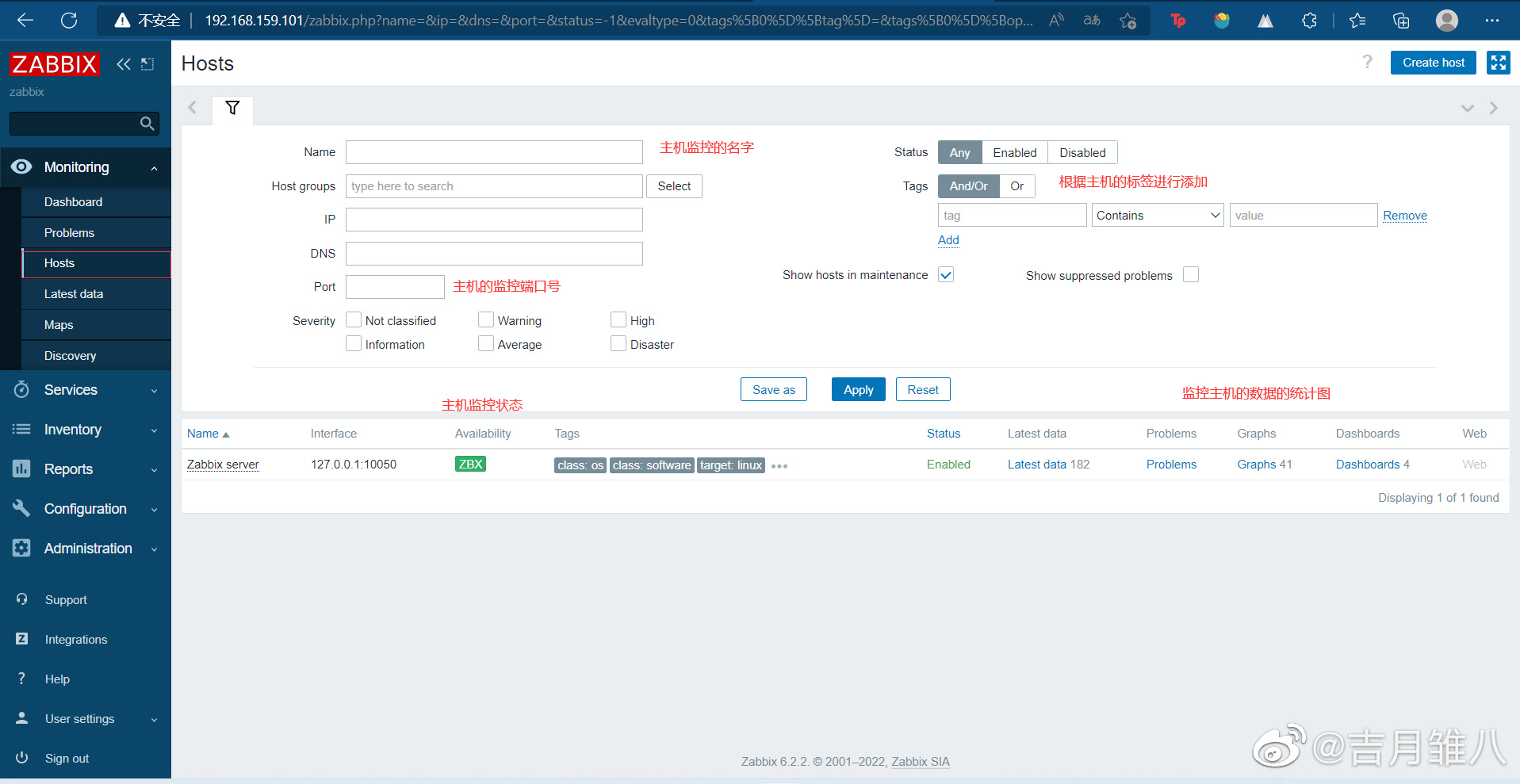Open the read aloud icon in address bar
Screen dimensions: 1520x784
tap(1056, 20)
